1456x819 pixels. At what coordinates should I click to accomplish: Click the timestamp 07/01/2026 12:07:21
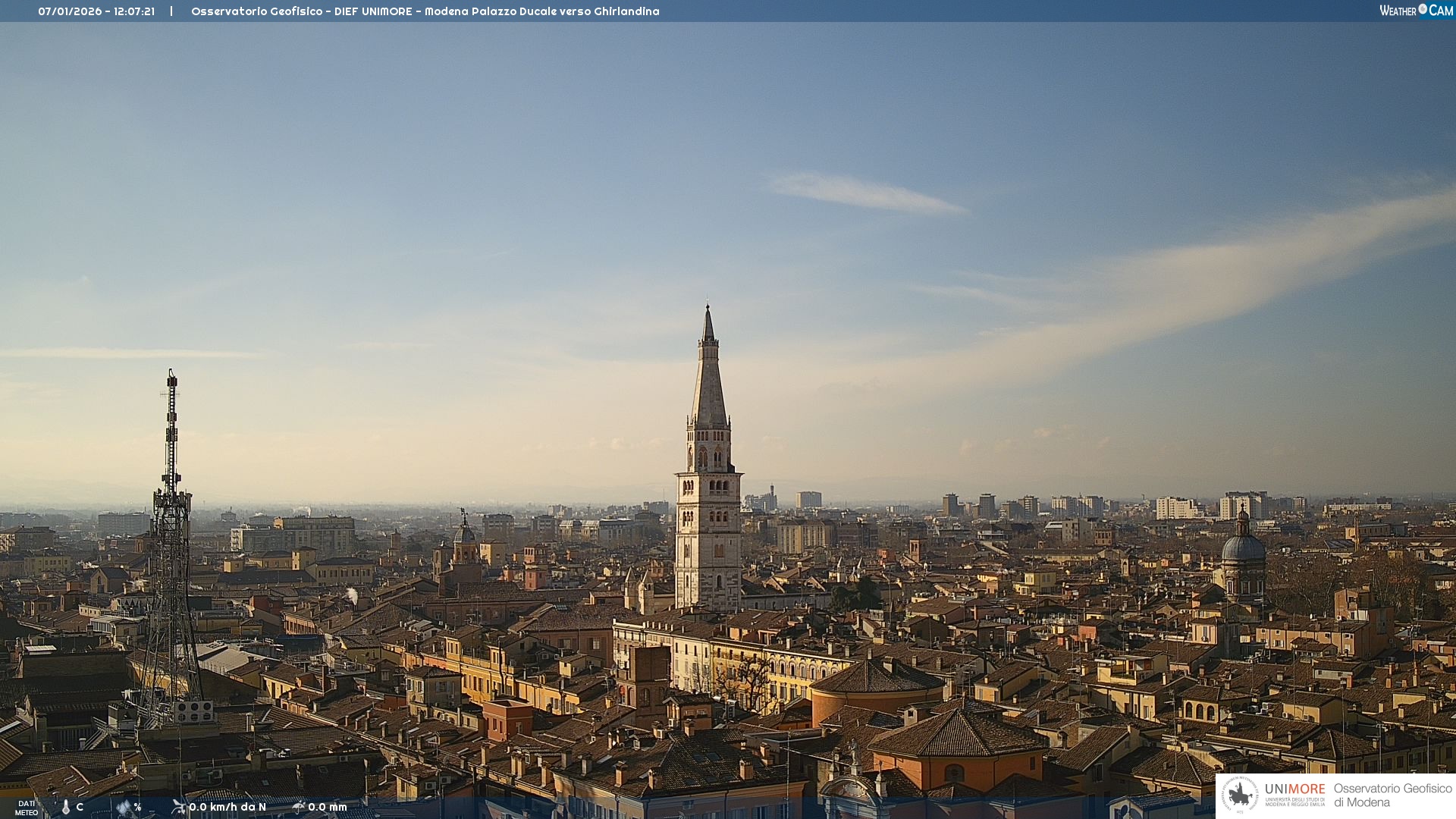pos(96,11)
